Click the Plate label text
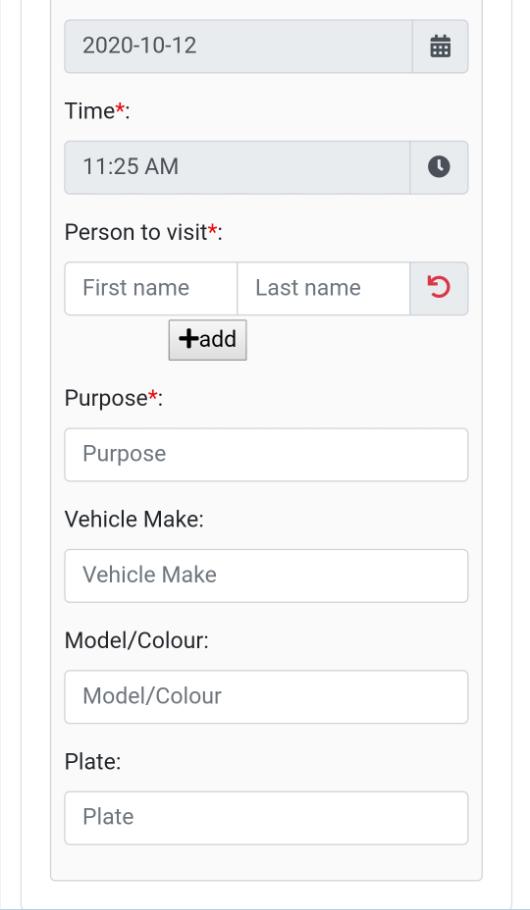 coord(93,761)
